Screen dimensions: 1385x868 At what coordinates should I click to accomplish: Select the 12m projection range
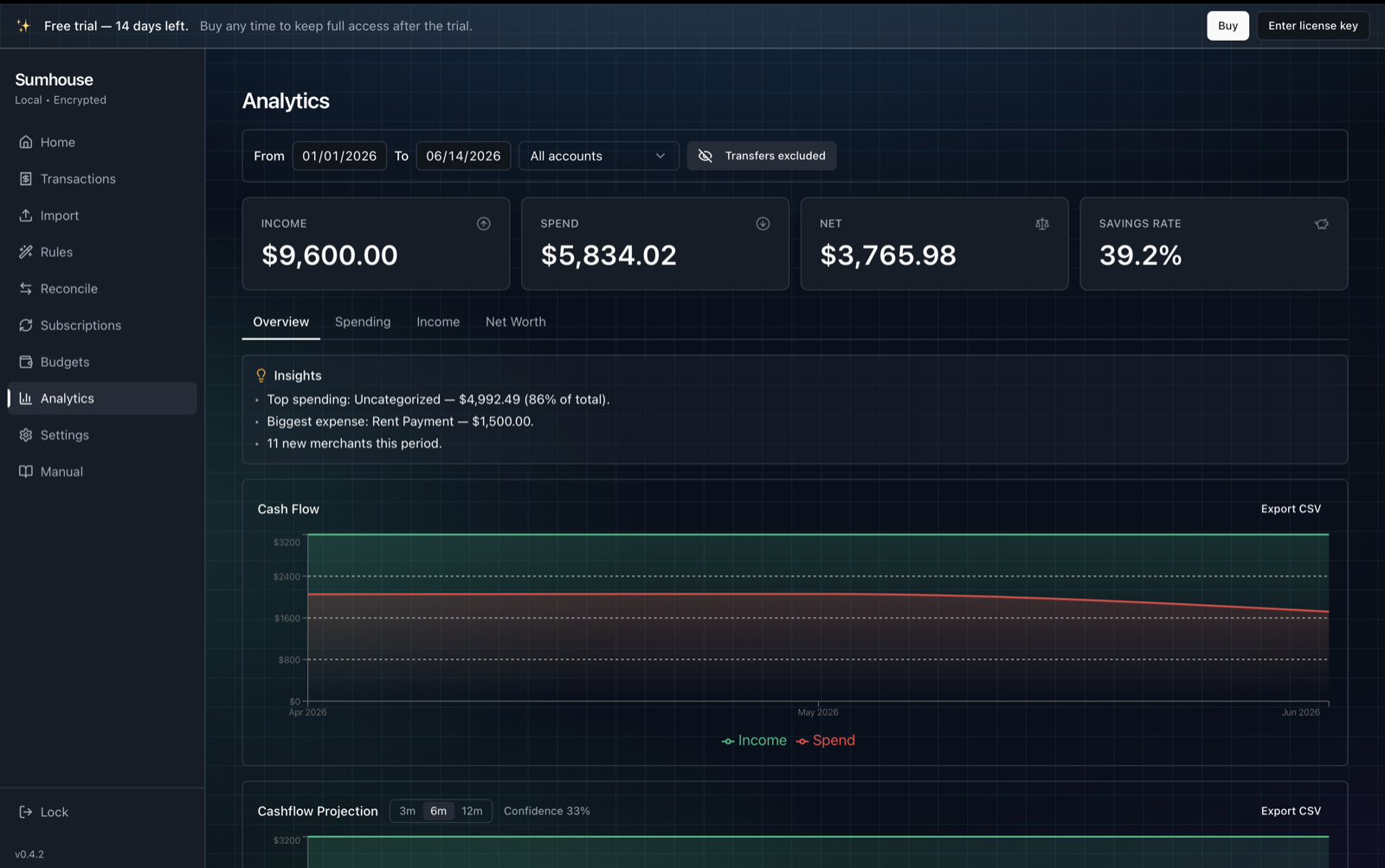(472, 811)
